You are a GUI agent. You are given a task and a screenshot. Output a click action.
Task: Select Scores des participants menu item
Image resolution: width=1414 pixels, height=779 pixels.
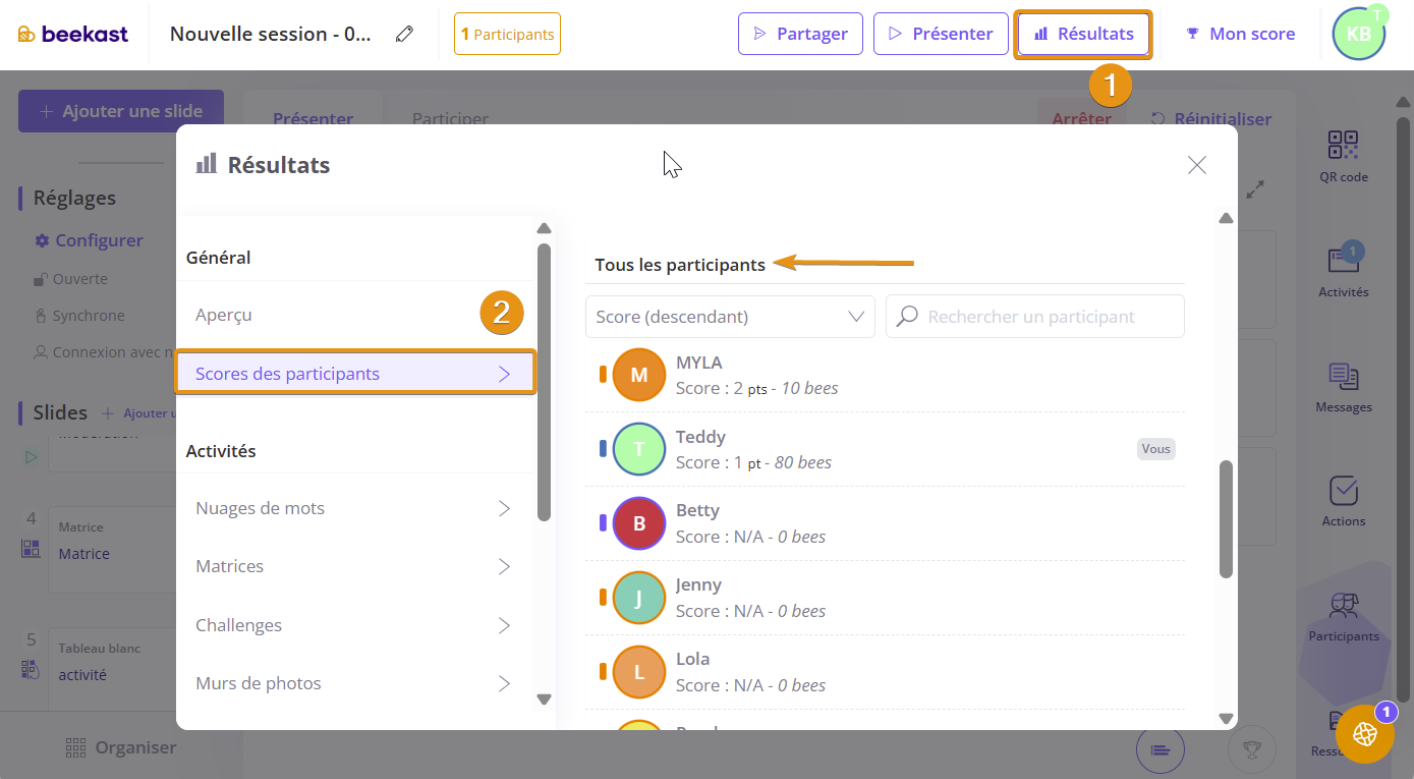354,374
